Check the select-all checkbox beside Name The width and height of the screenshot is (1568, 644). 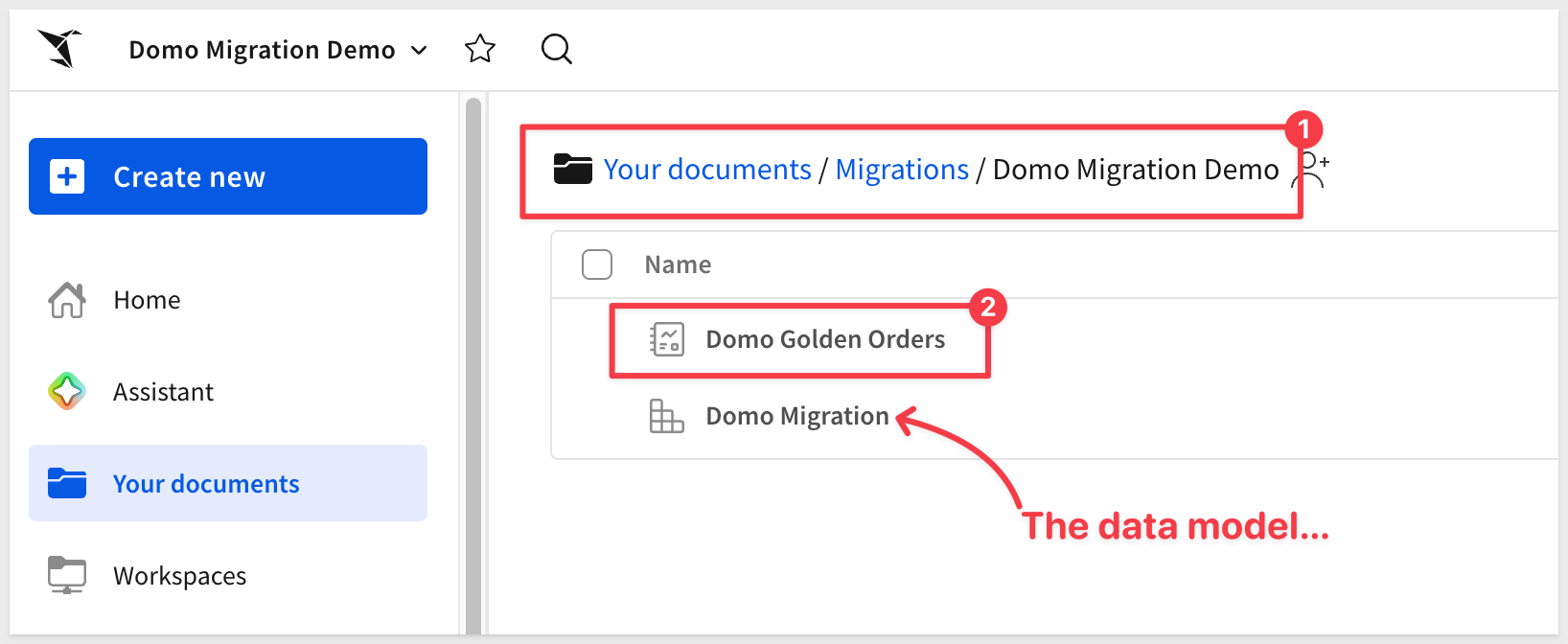597,264
